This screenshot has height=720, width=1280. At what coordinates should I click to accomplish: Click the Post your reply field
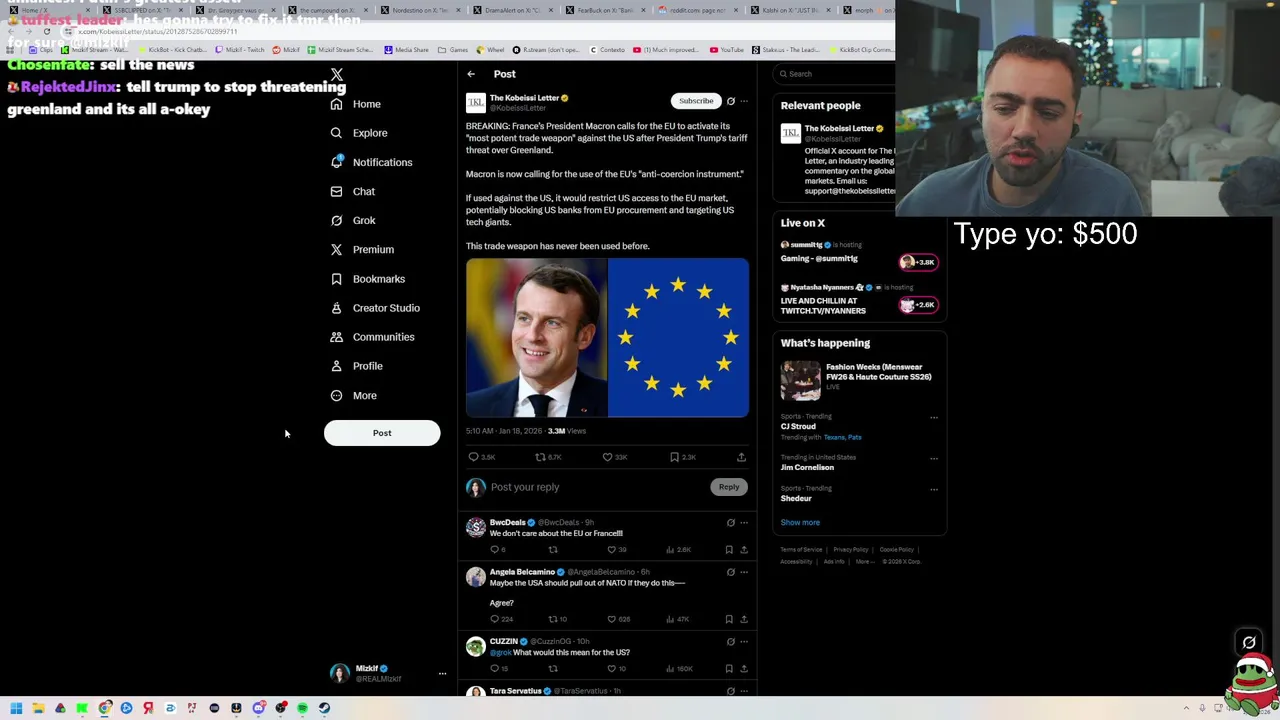point(598,487)
